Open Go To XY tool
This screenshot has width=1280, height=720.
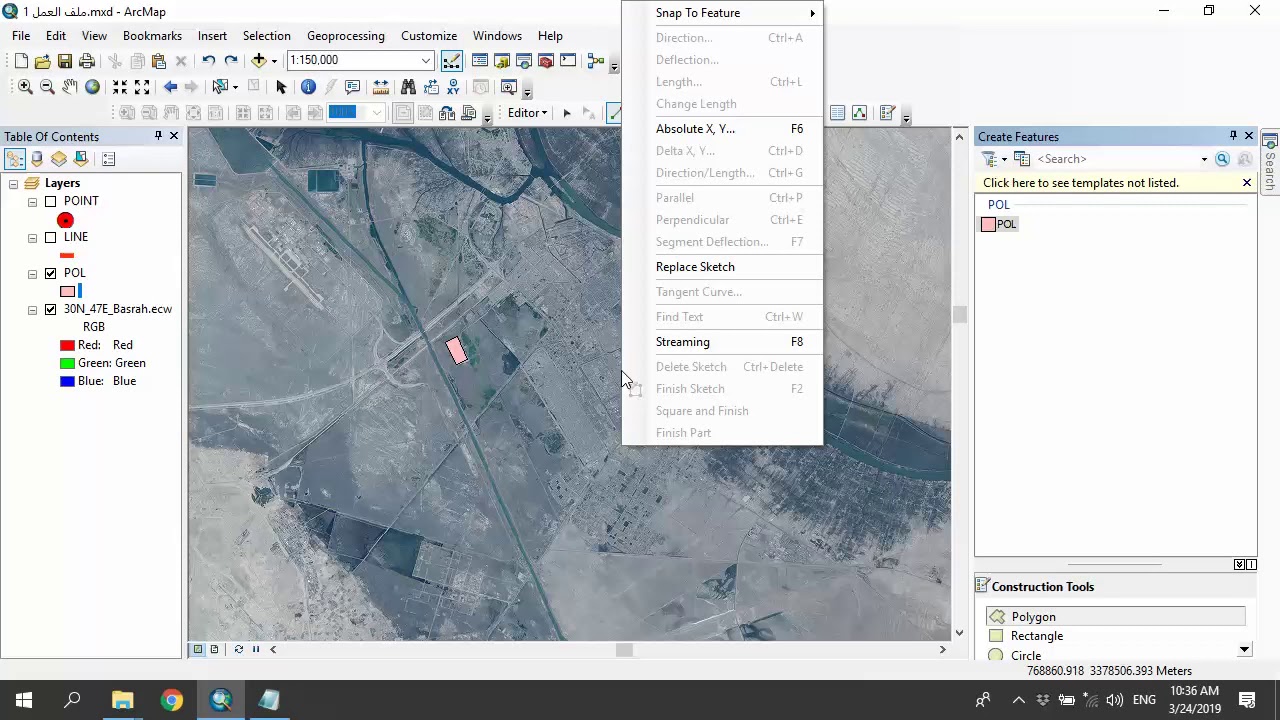(x=453, y=87)
